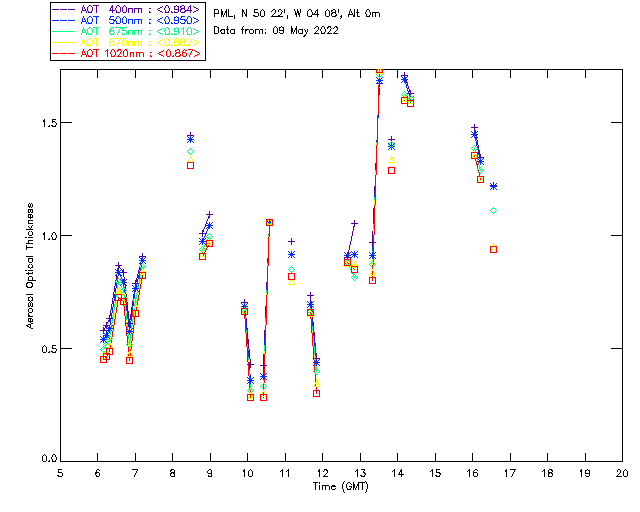Select the PML location header text
Image resolution: width=640 pixels, height=512 pixels.
coord(297,13)
